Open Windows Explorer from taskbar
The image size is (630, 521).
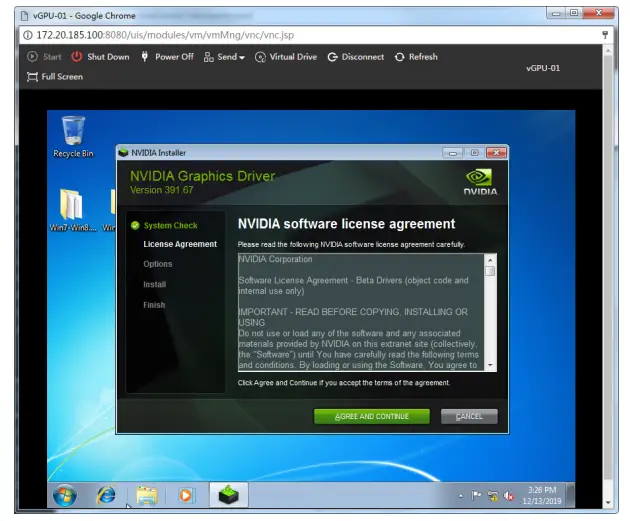[147, 496]
